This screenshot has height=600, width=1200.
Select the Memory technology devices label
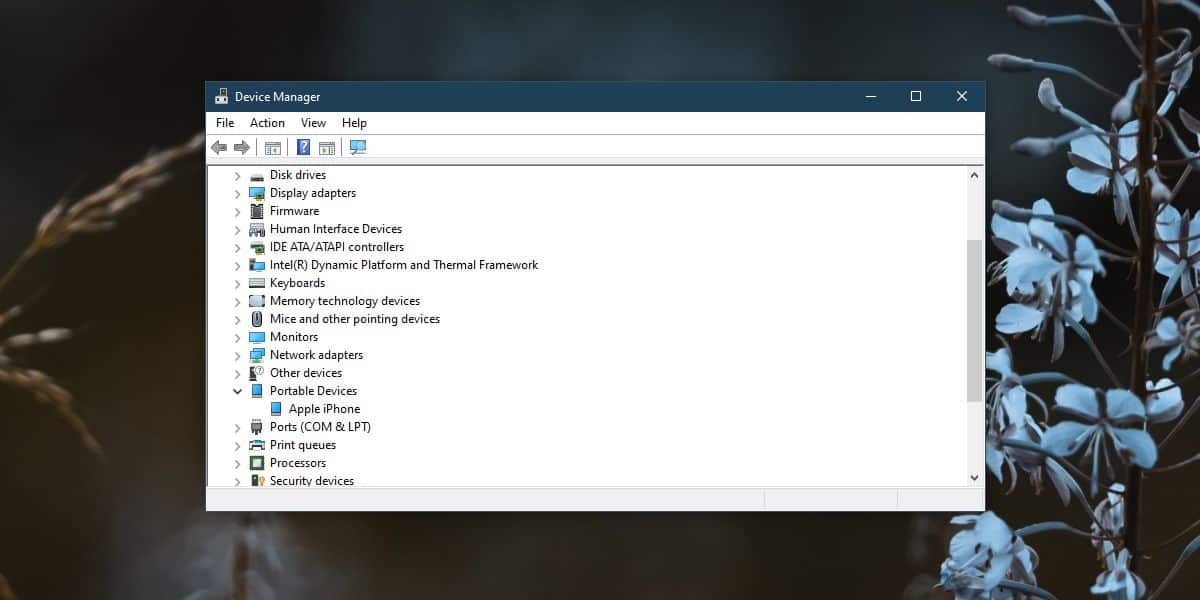pos(345,301)
